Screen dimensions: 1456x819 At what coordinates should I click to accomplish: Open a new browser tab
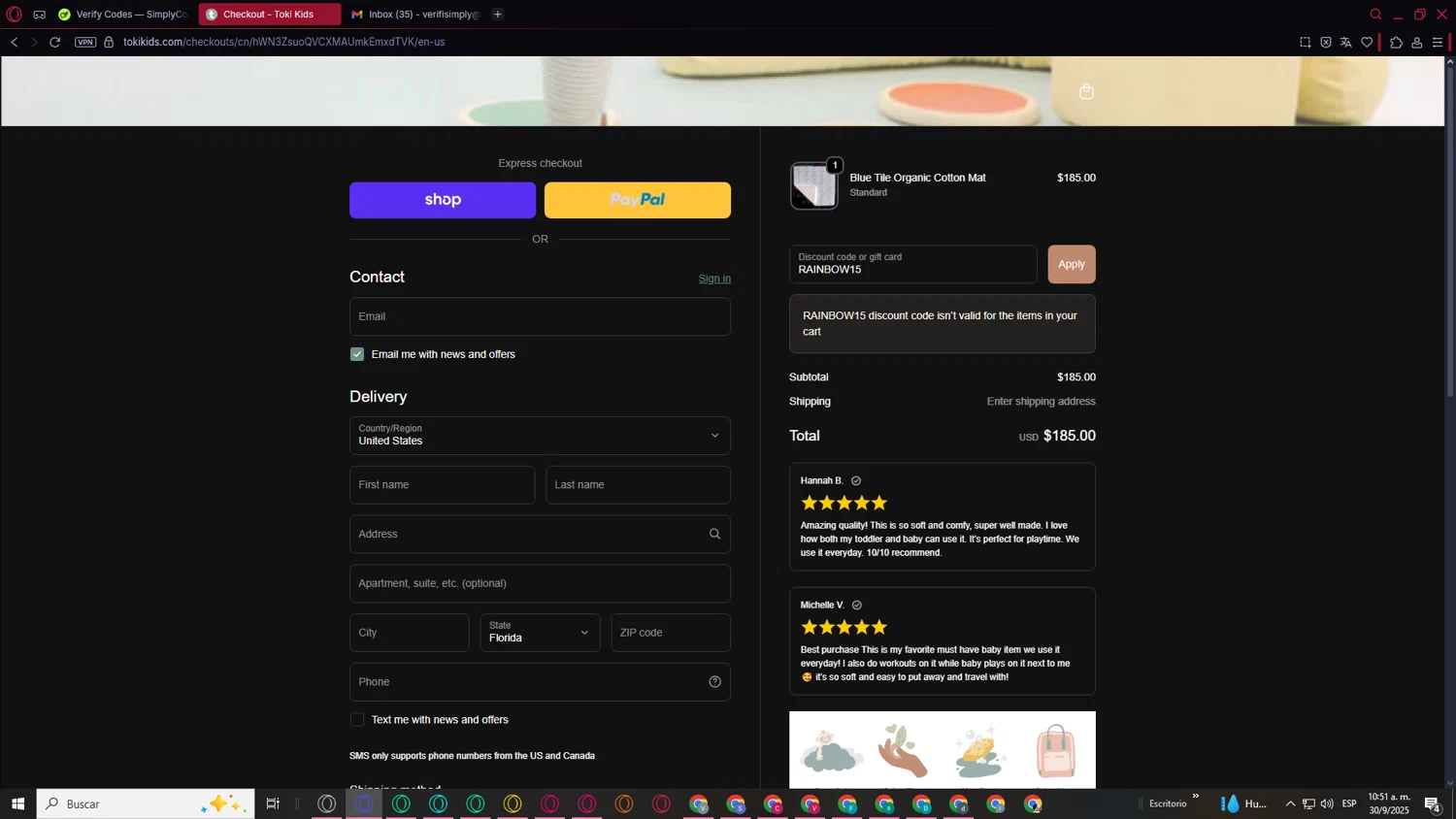click(x=498, y=15)
